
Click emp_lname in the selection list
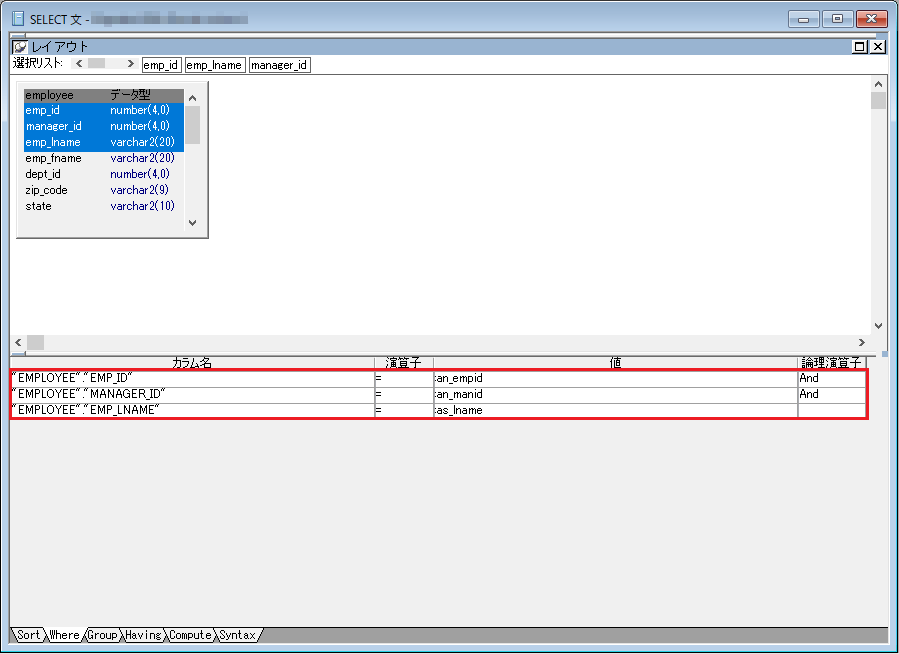click(x=214, y=65)
